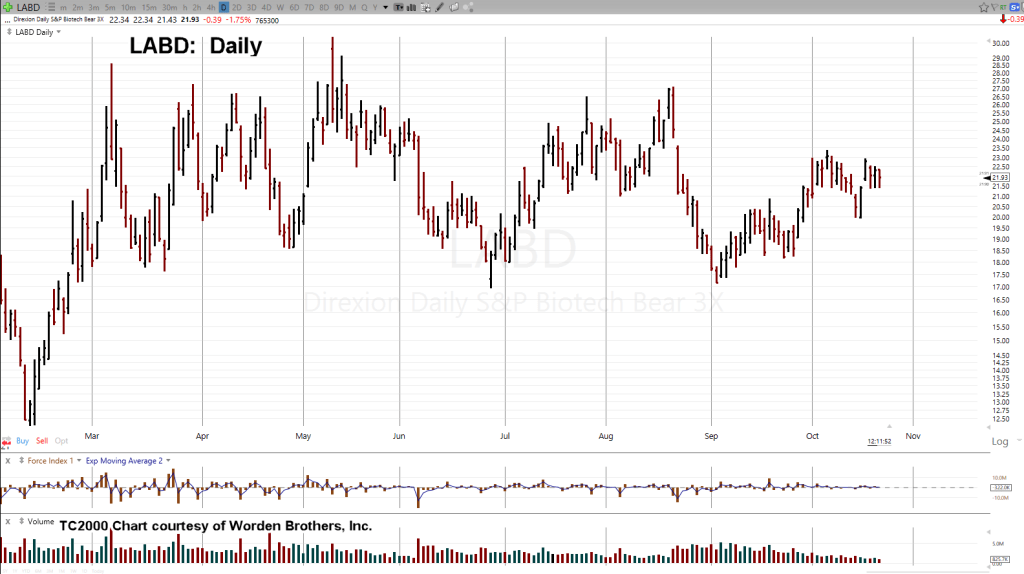Click the Opt link below the chart
The width and height of the screenshot is (1024, 574).
pyautogui.click(x=61, y=441)
